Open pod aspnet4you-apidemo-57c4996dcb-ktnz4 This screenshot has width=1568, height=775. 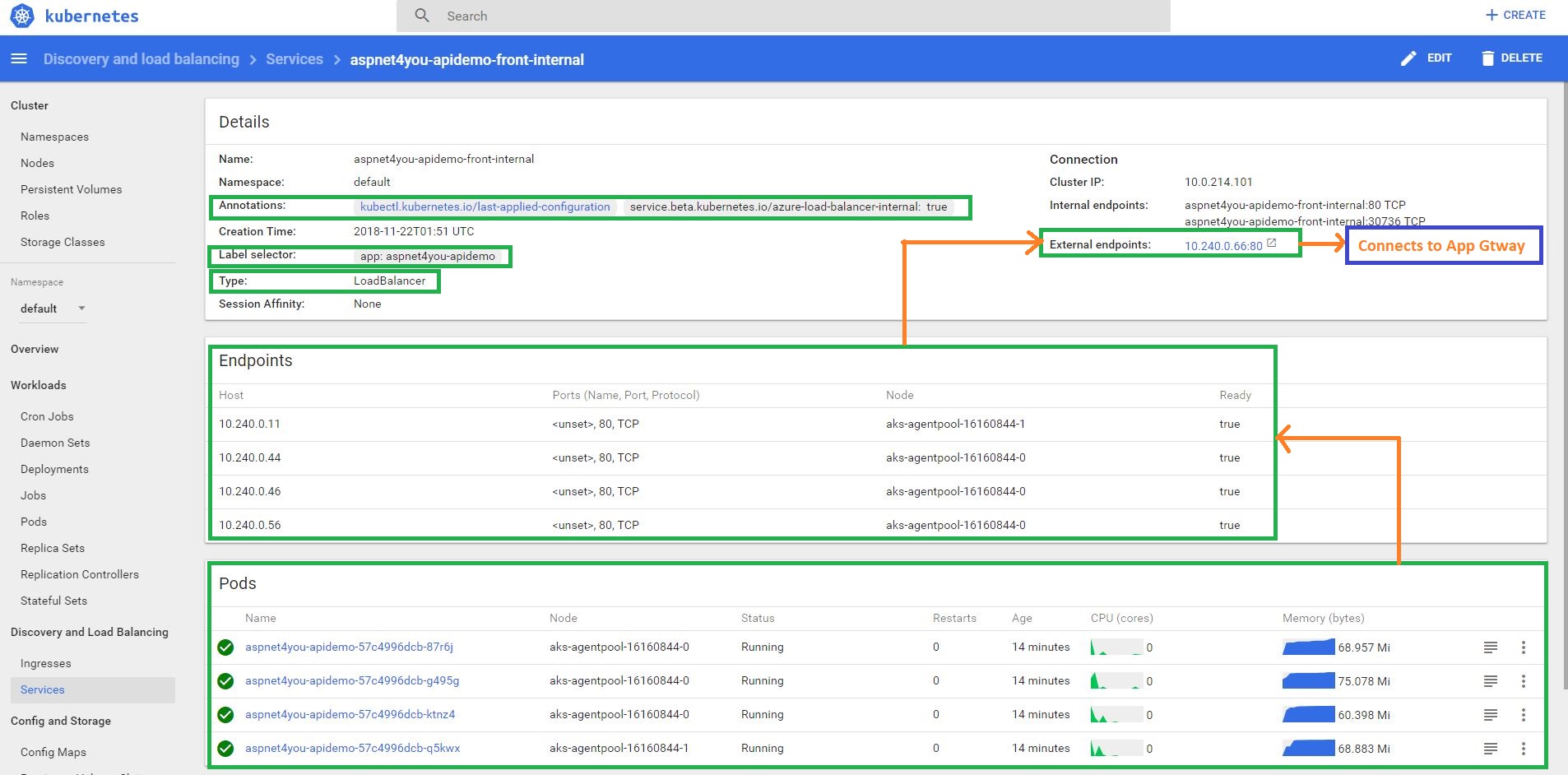[350, 714]
